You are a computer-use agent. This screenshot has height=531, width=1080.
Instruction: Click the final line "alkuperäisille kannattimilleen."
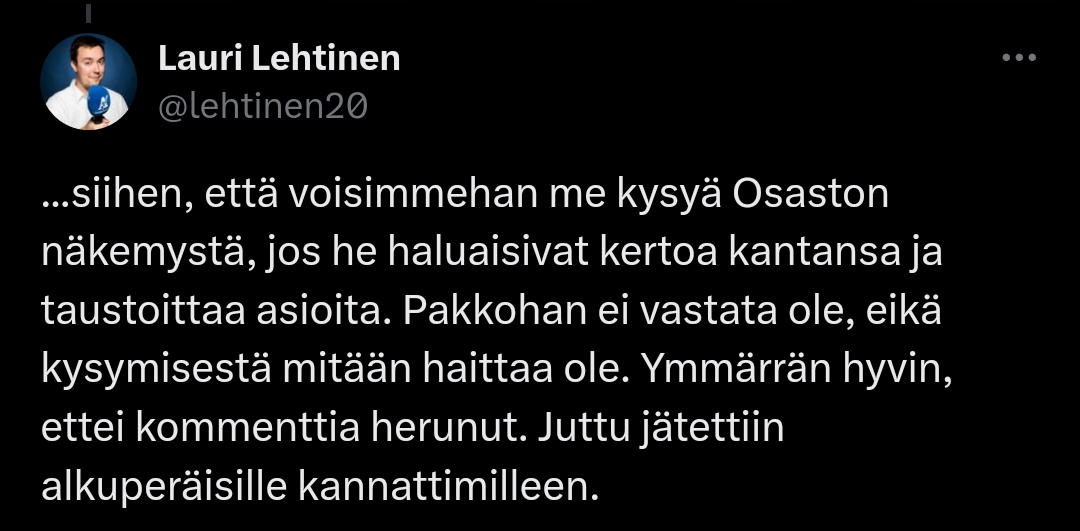[320, 487]
